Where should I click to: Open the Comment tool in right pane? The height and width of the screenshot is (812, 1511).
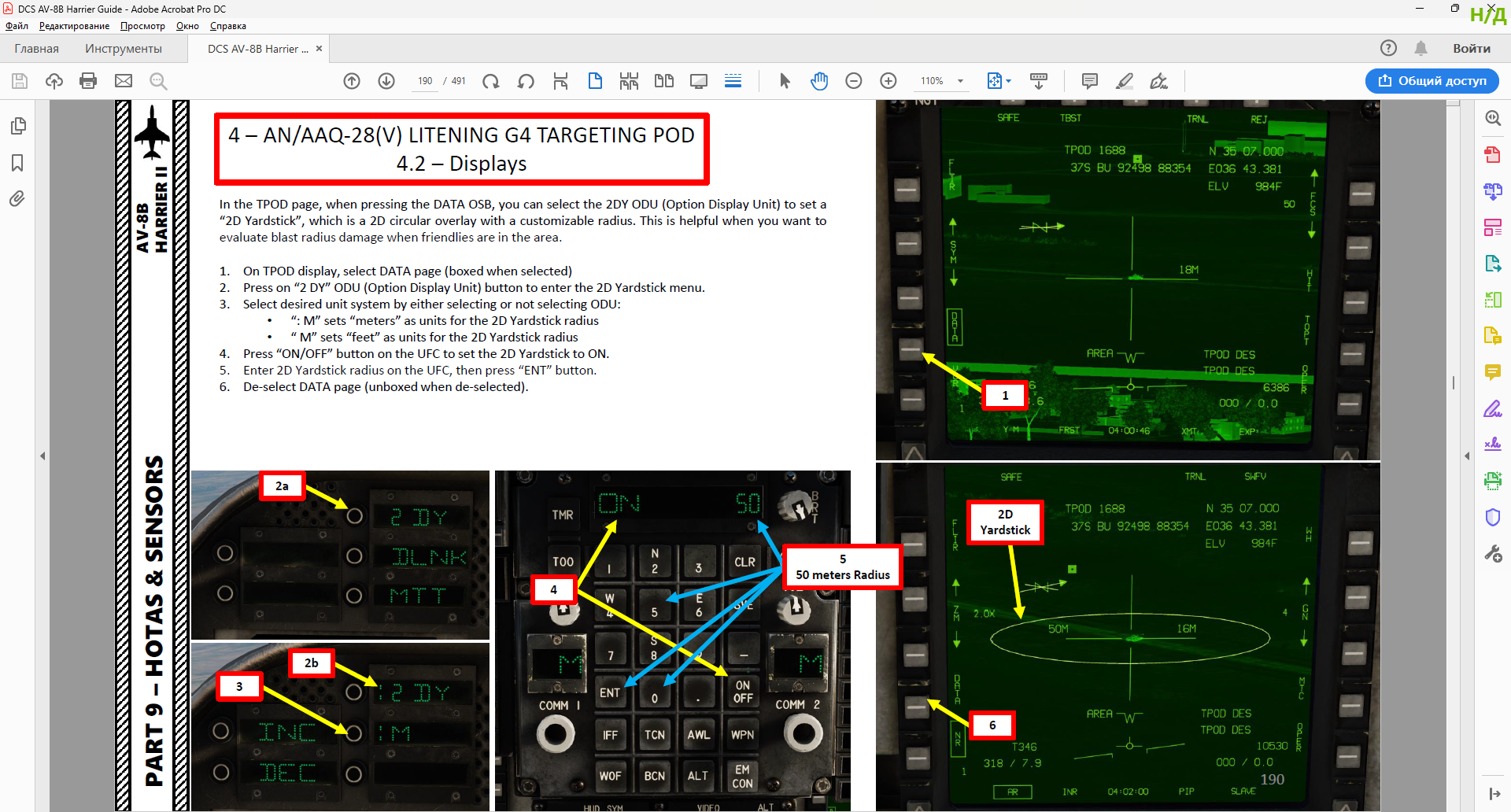point(1493,372)
